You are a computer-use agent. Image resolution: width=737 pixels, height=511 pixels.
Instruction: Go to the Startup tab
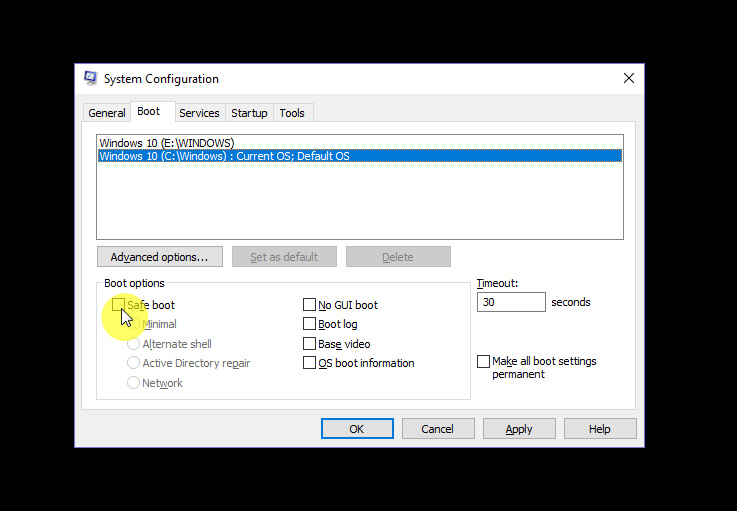249,113
